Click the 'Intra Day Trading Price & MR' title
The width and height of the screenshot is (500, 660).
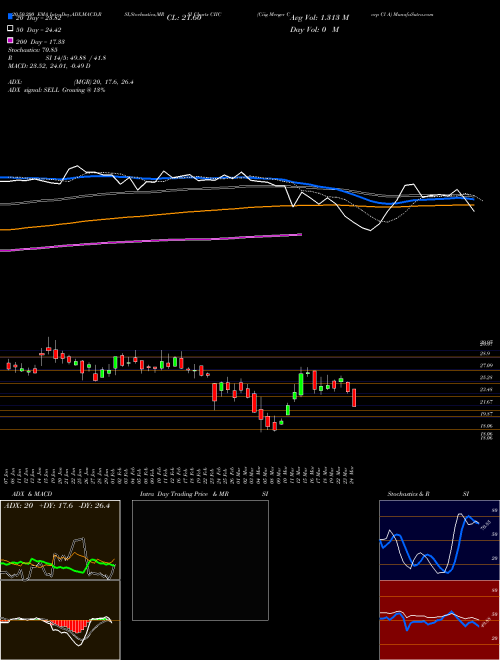coord(184,494)
